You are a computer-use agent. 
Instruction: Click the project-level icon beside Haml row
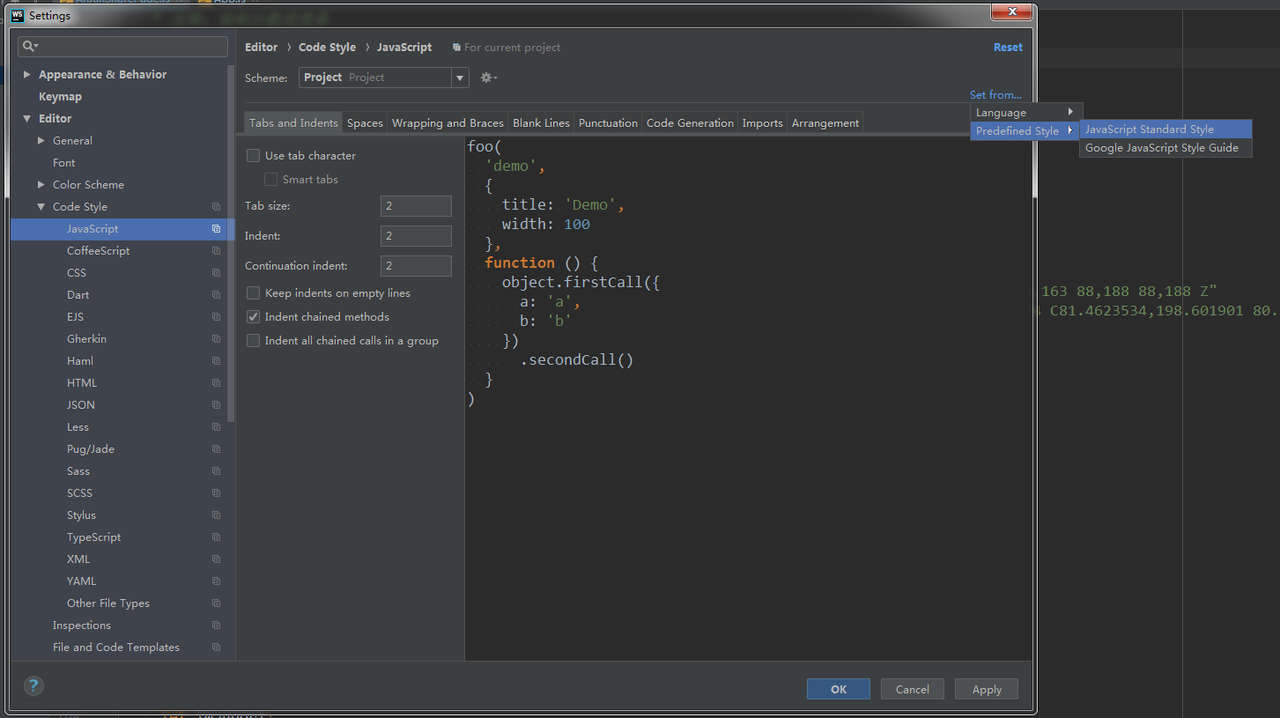coord(216,361)
